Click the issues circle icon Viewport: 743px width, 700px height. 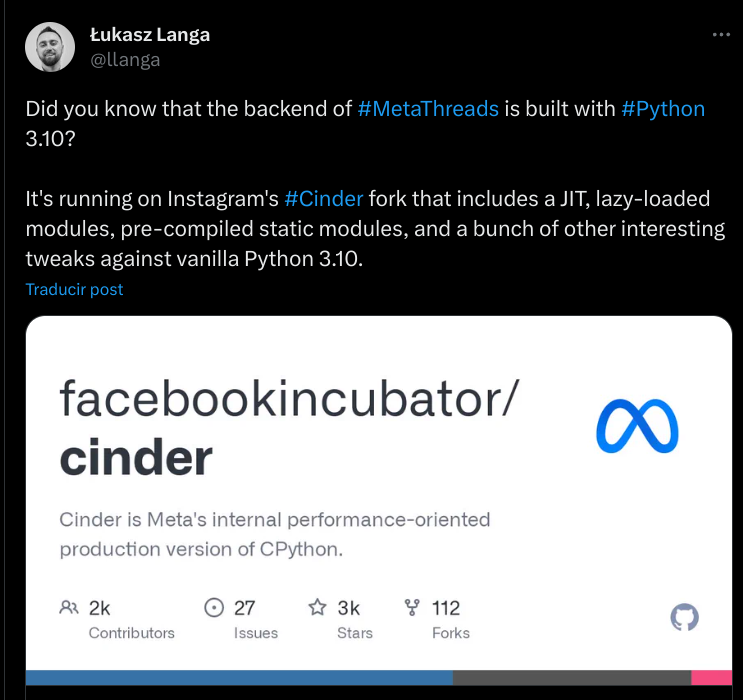(x=214, y=607)
